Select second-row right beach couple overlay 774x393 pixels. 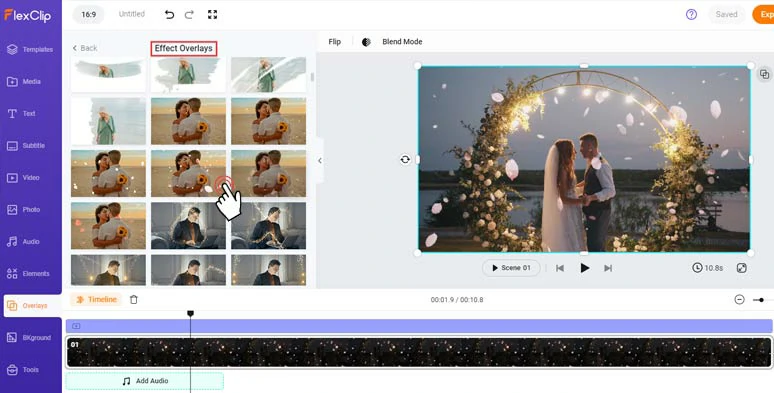269,121
